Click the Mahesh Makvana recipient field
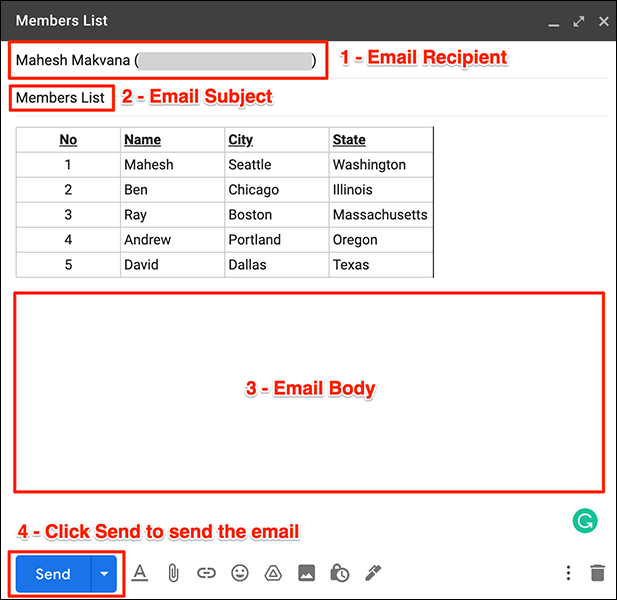The width and height of the screenshot is (617, 600). (x=166, y=61)
